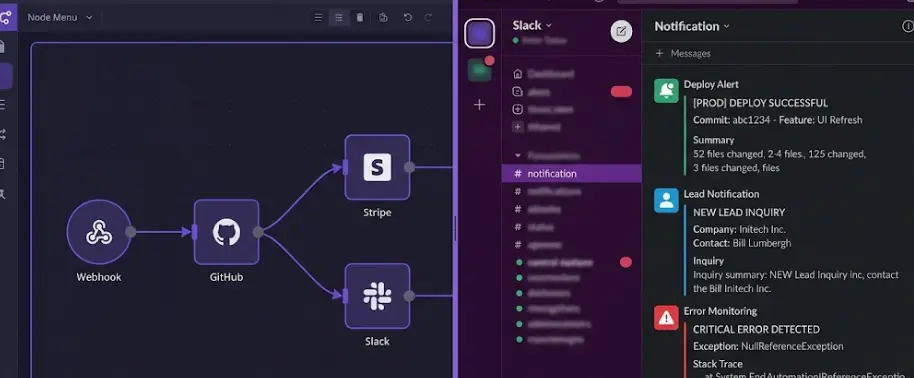This screenshot has width=914, height=378.
Task: Add a workspace with the plus icon
Action: (480, 104)
